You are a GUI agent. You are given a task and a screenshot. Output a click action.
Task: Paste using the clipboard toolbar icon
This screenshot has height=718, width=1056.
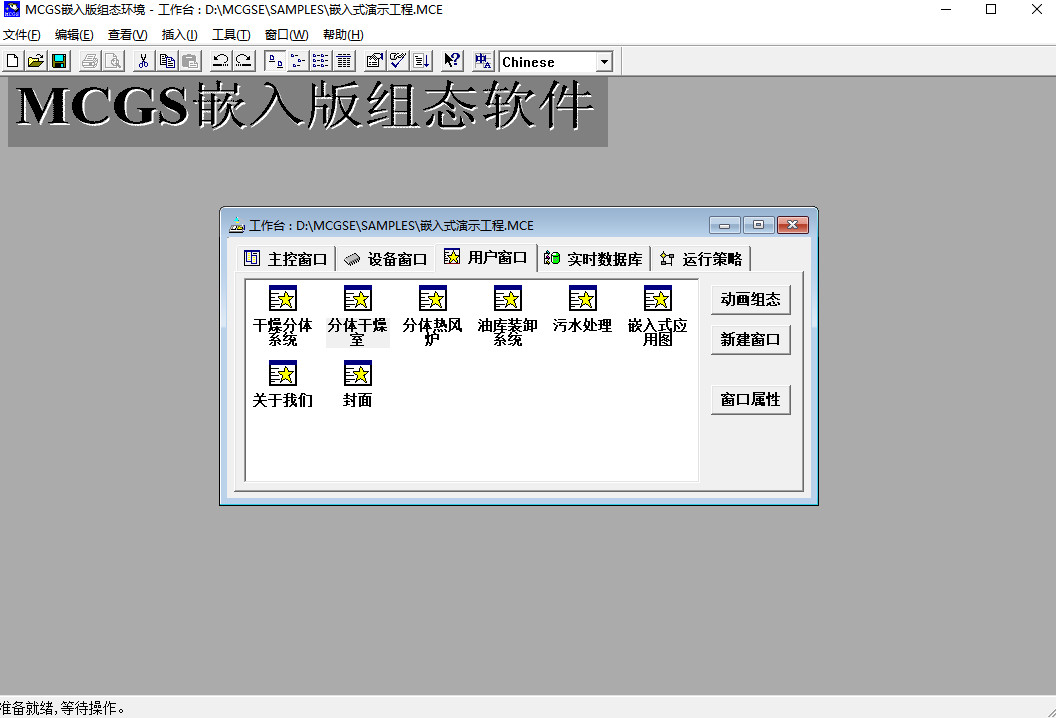tap(191, 61)
